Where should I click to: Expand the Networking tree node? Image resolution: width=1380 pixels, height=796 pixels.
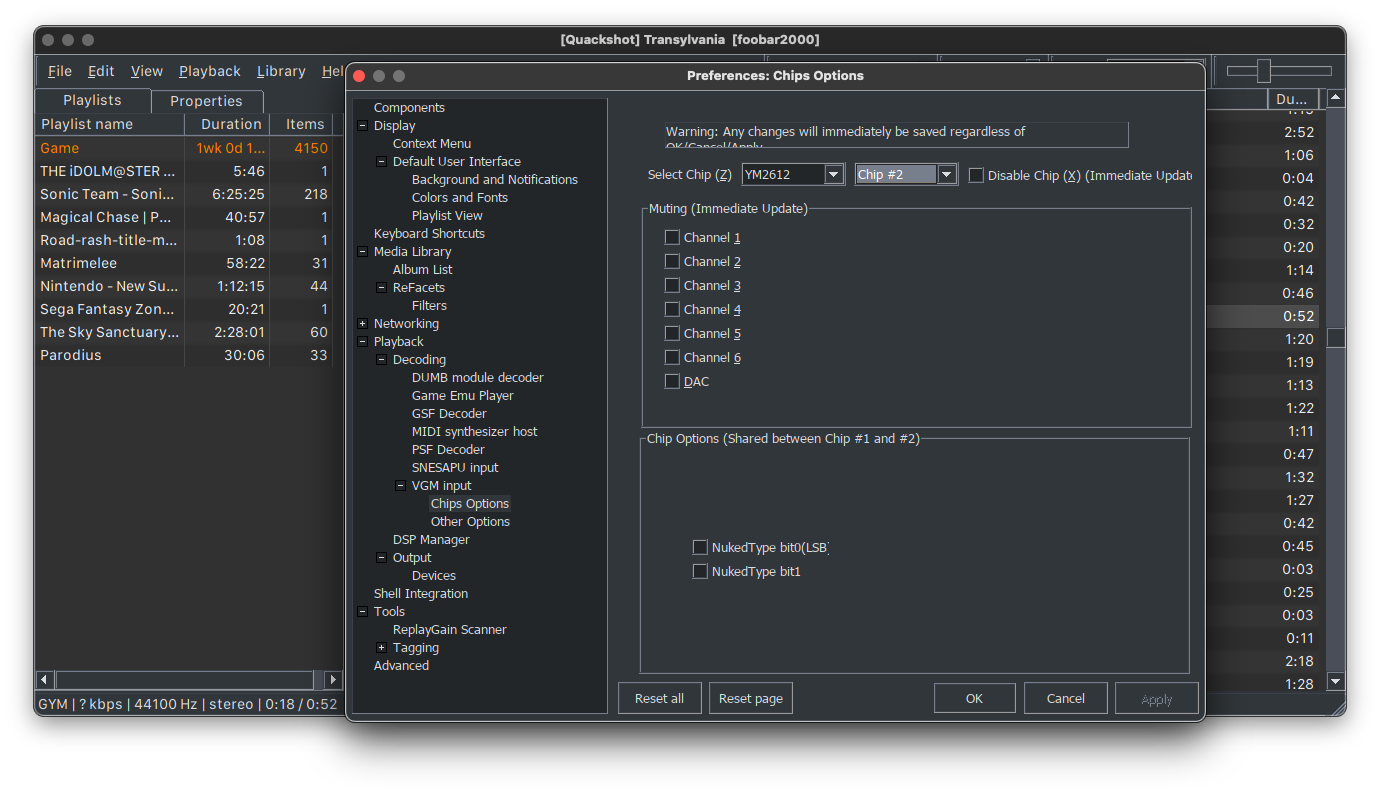(x=362, y=324)
